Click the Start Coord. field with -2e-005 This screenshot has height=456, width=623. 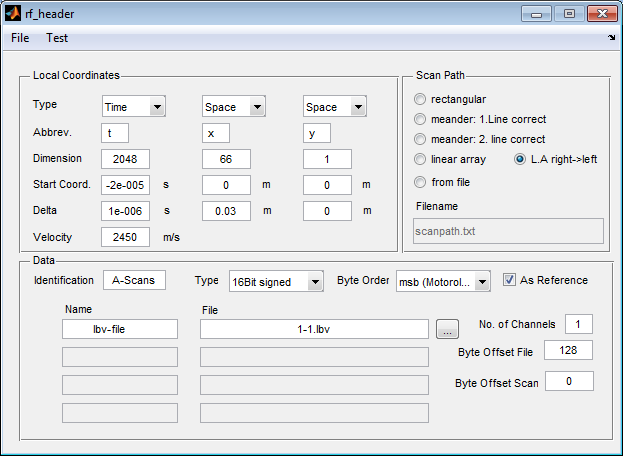125,185
